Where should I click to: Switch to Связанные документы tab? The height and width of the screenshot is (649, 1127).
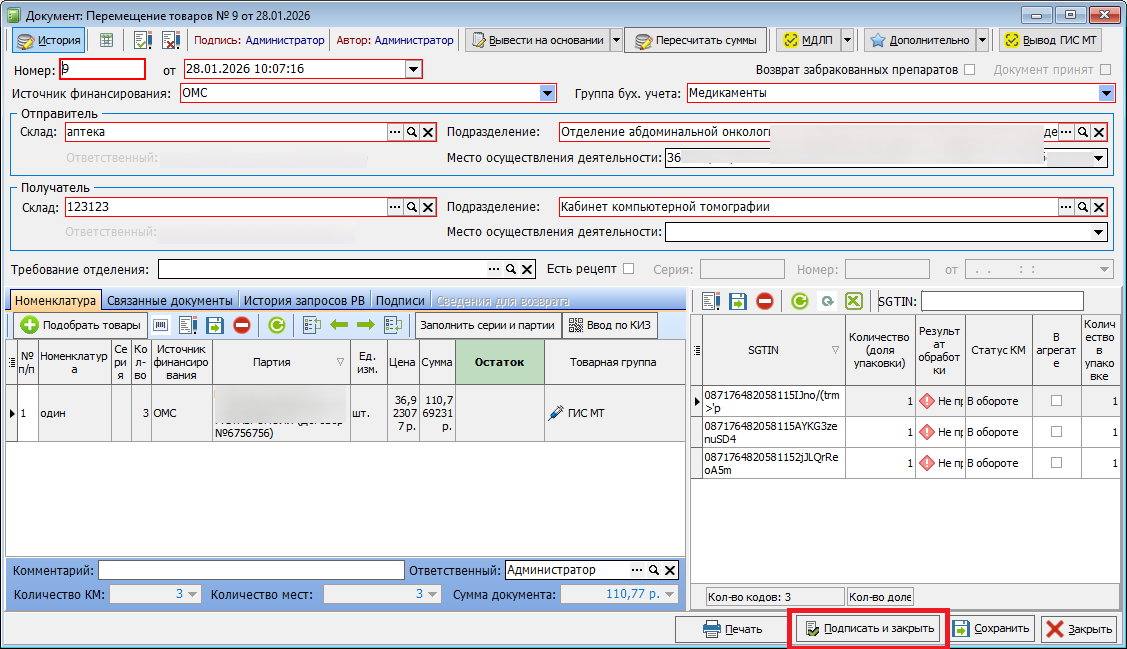[x=170, y=301]
